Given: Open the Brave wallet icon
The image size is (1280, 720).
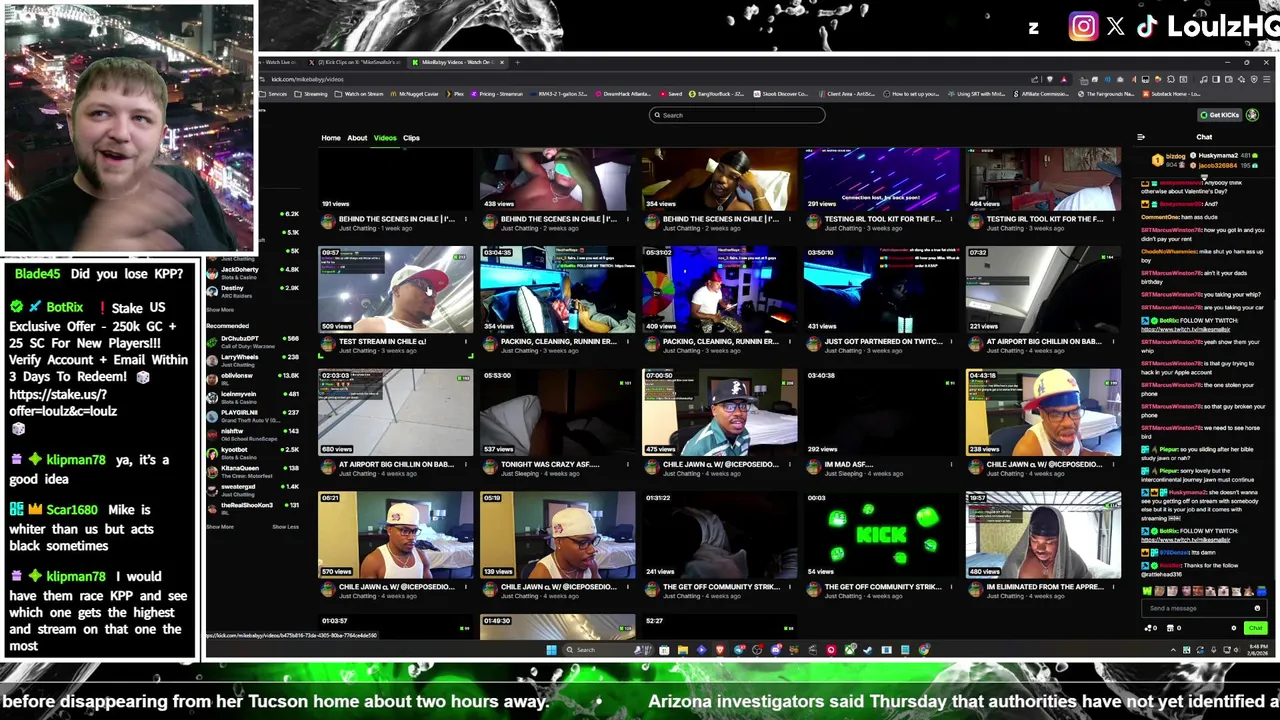Looking at the screenshot, I should (1228, 79).
